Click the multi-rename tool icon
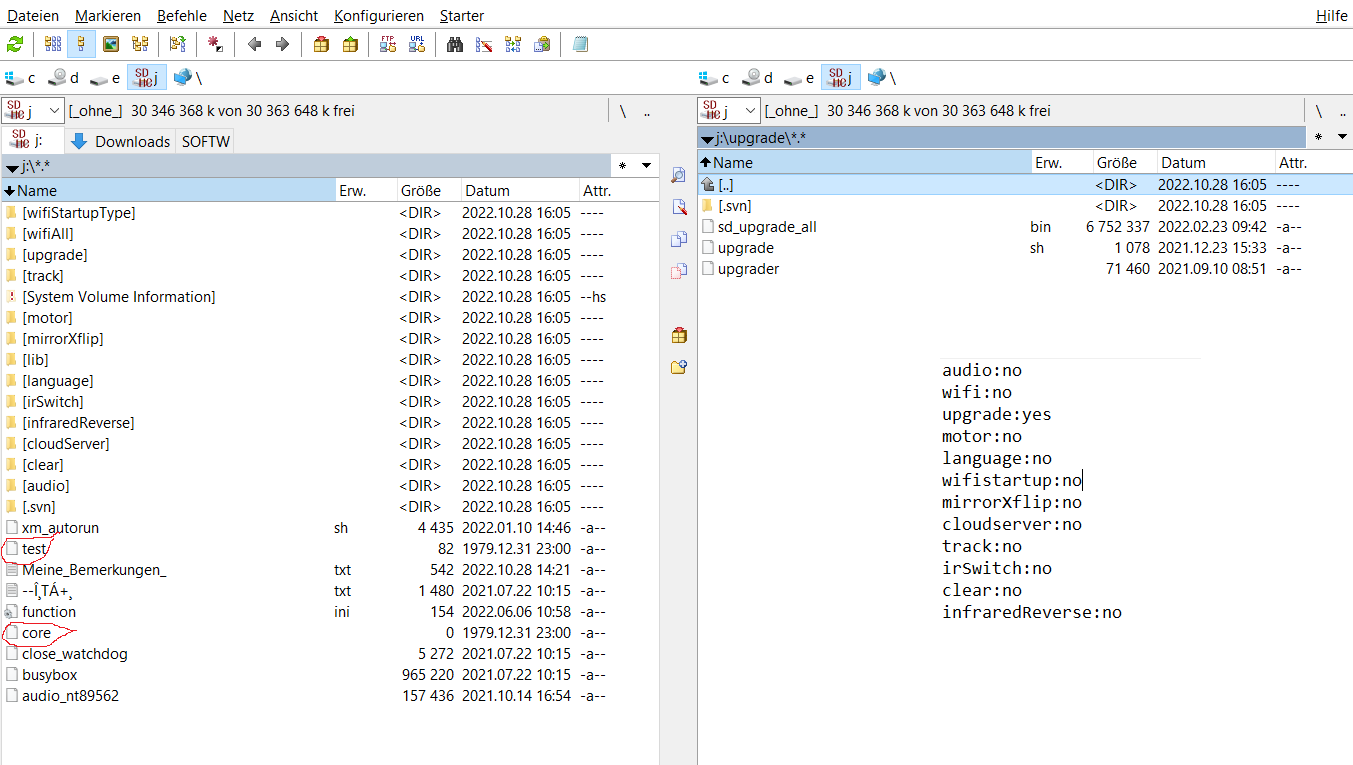This screenshot has height=765, width=1353. coord(484,44)
